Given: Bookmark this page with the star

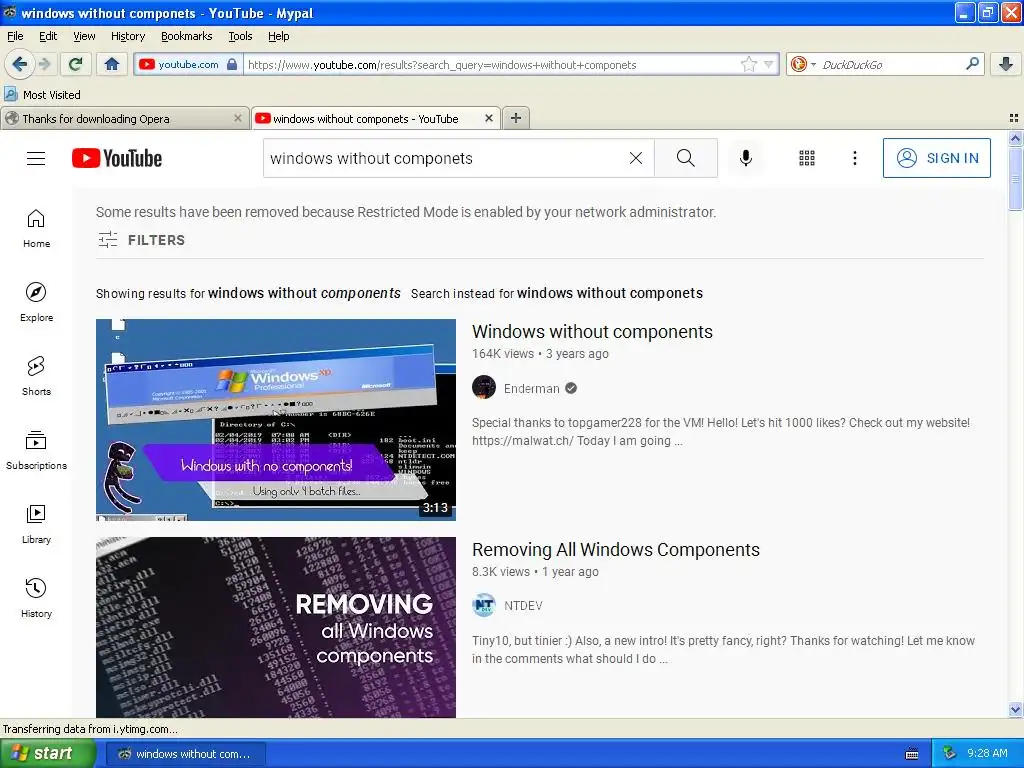Looking at the screenshot, I should [748, 64].
